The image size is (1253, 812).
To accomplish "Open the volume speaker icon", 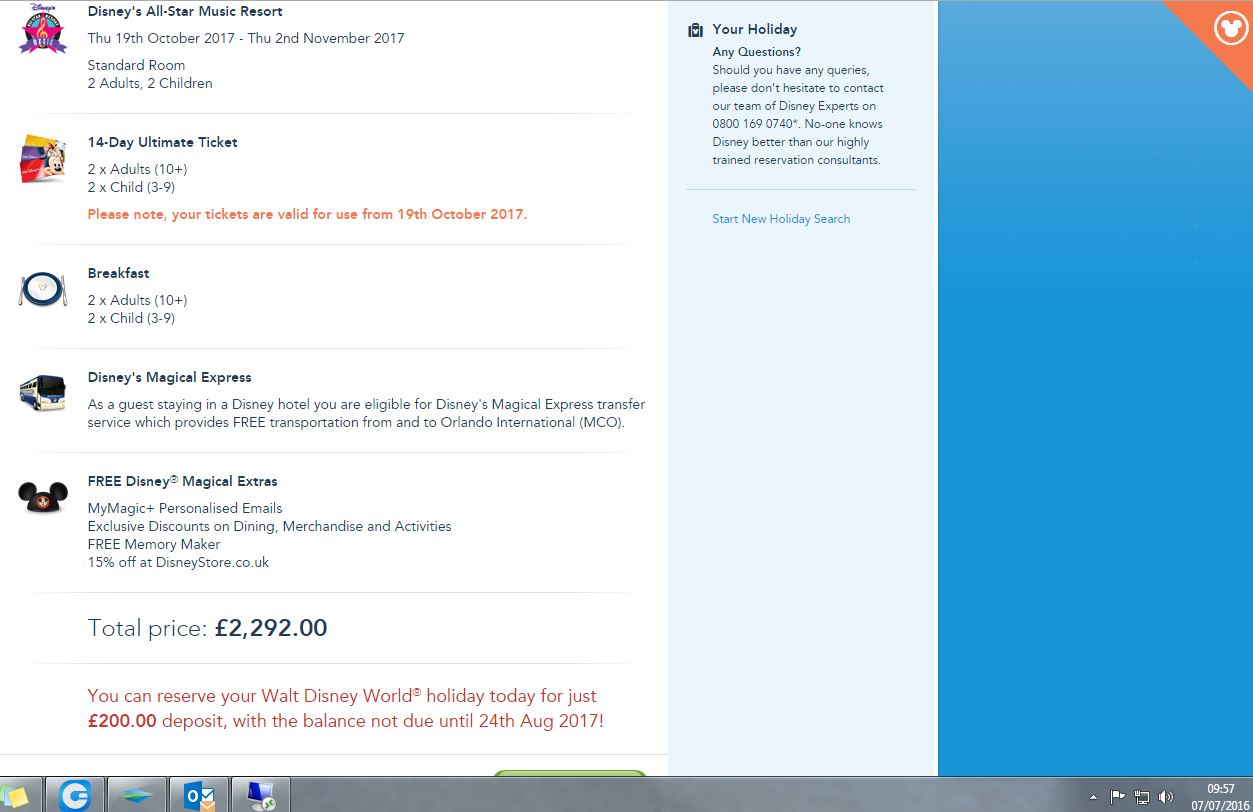I will point(1166,797).
